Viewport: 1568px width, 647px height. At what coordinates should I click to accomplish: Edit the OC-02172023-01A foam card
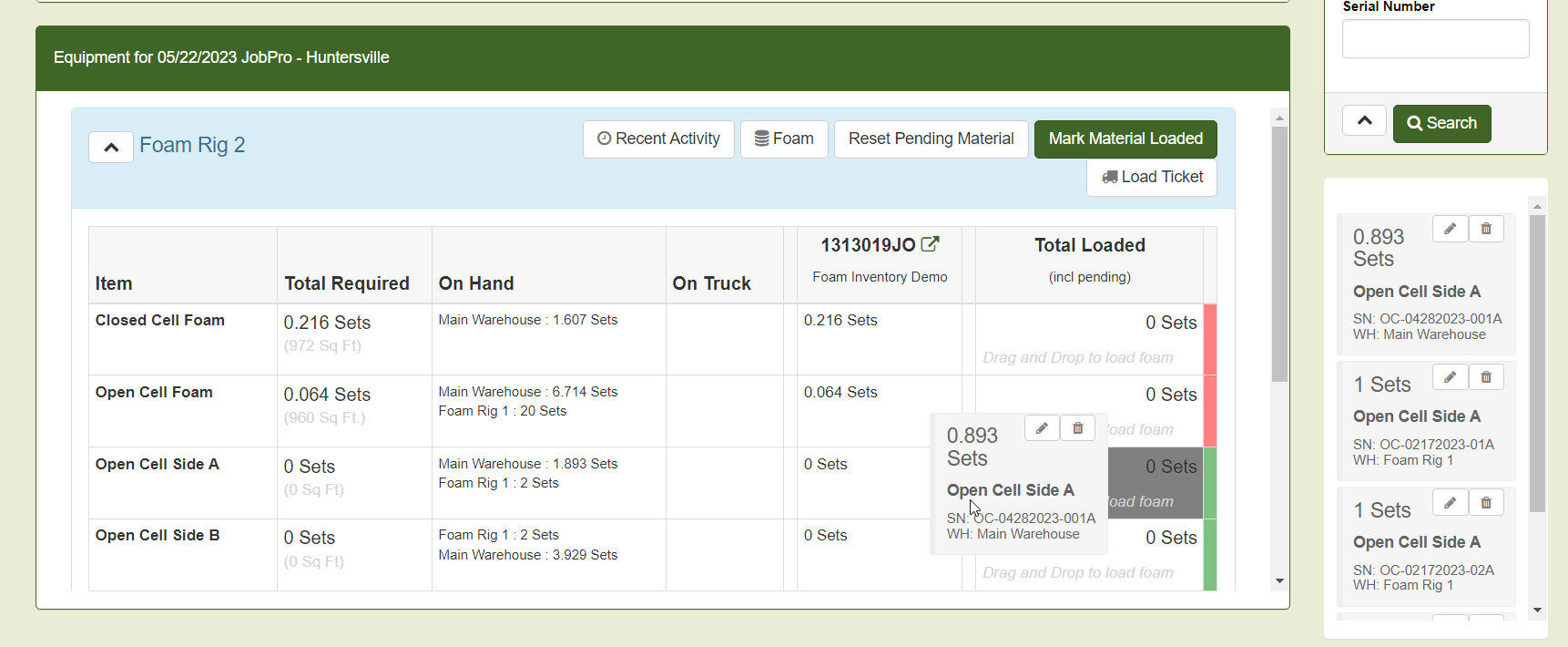point(1450,377)
